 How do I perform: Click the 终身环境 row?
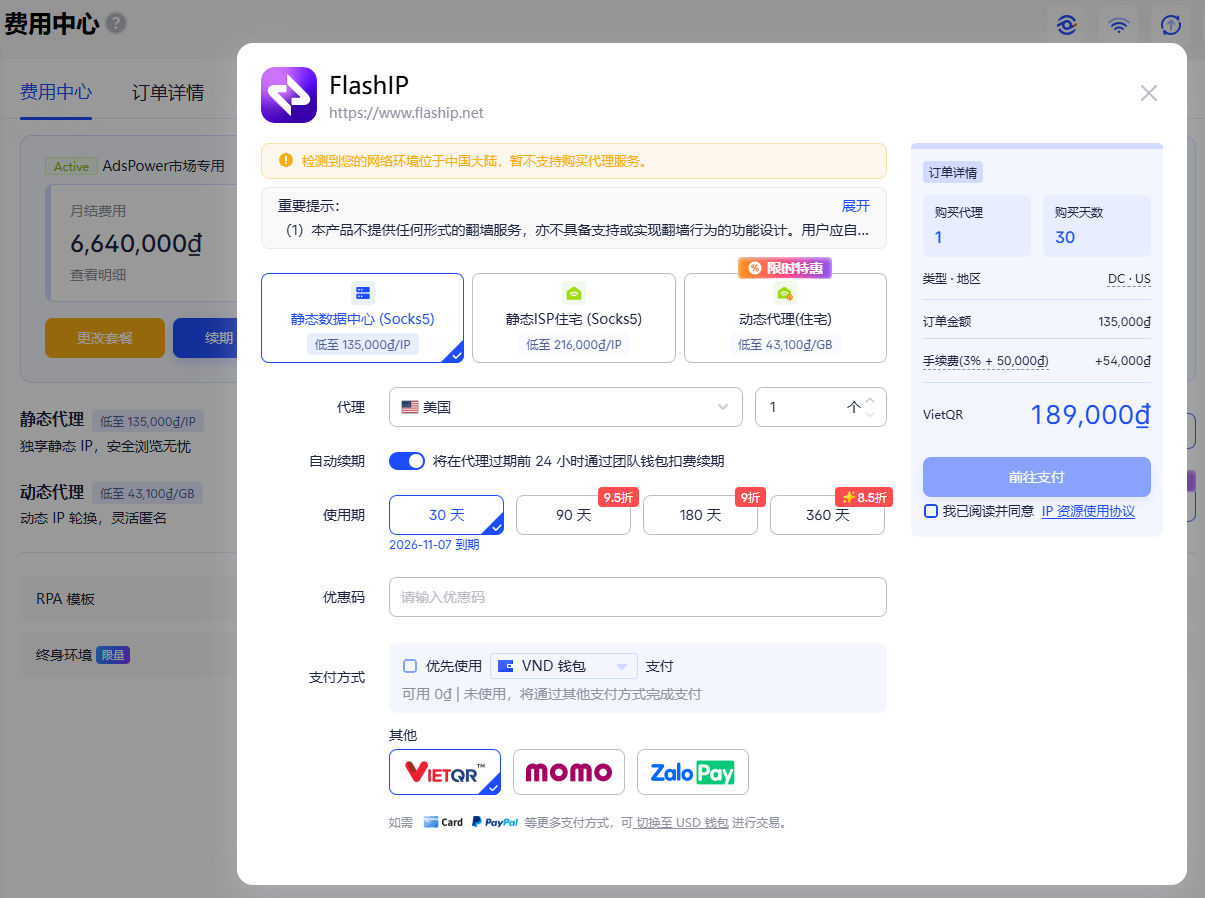128,655
